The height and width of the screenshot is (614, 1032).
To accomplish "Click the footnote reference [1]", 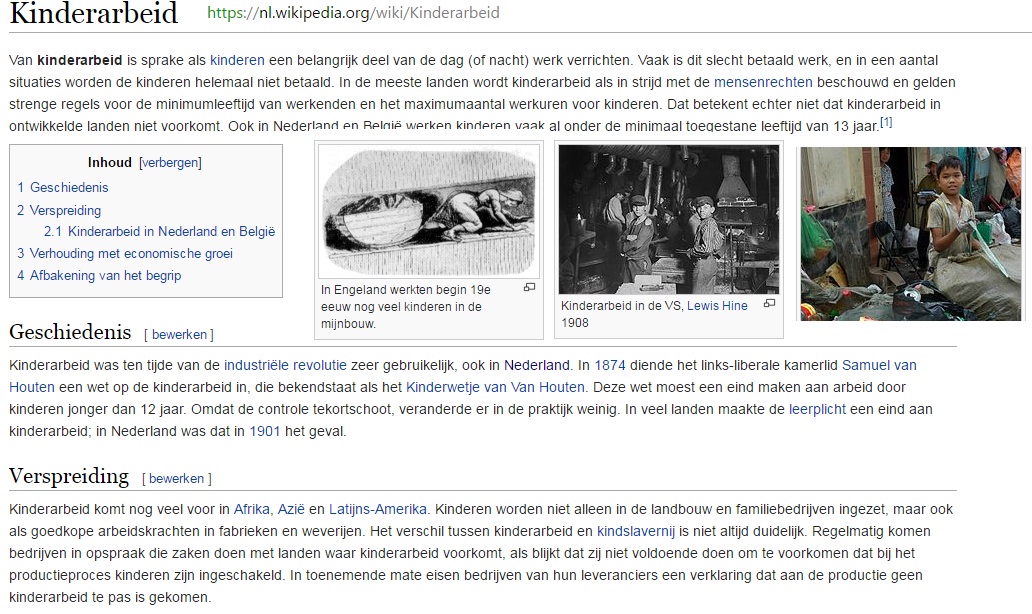I will click(886, 123).
